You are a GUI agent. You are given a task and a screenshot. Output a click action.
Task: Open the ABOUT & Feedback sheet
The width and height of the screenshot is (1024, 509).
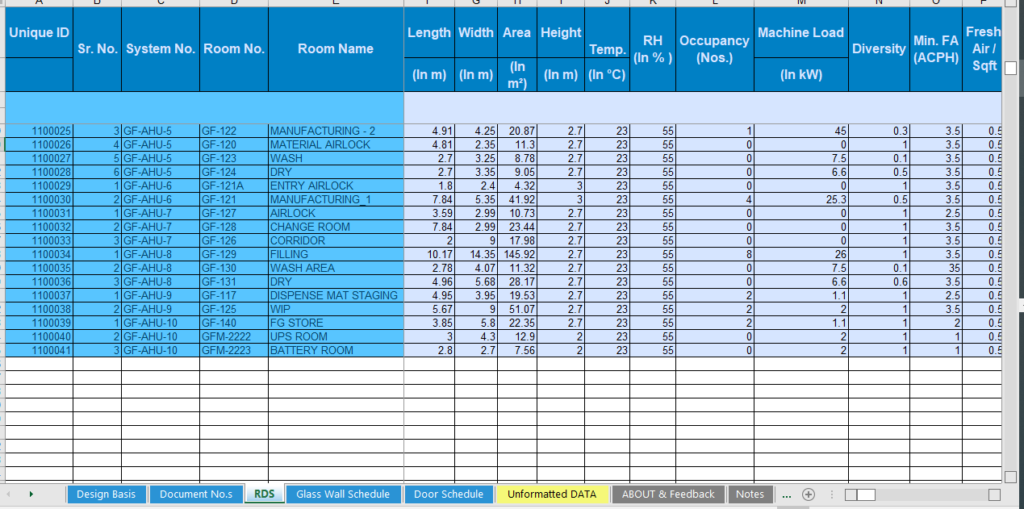668,494
